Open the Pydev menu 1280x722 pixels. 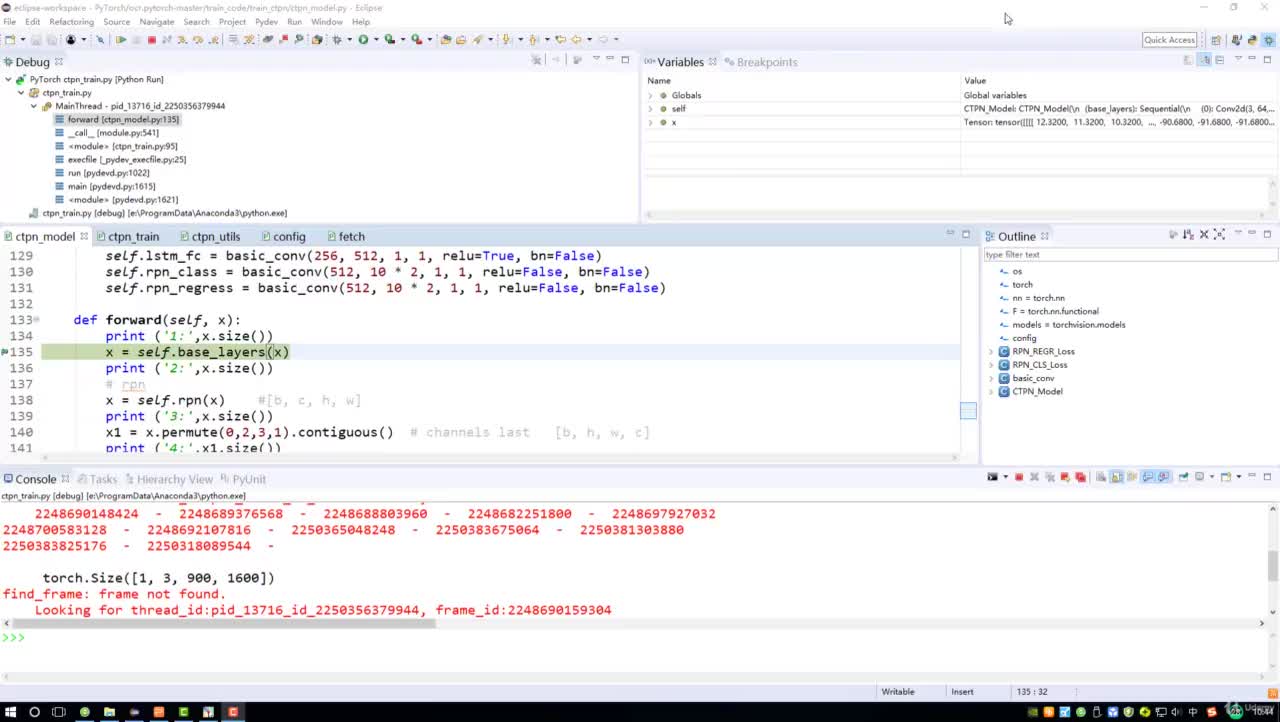pos(266,21)
